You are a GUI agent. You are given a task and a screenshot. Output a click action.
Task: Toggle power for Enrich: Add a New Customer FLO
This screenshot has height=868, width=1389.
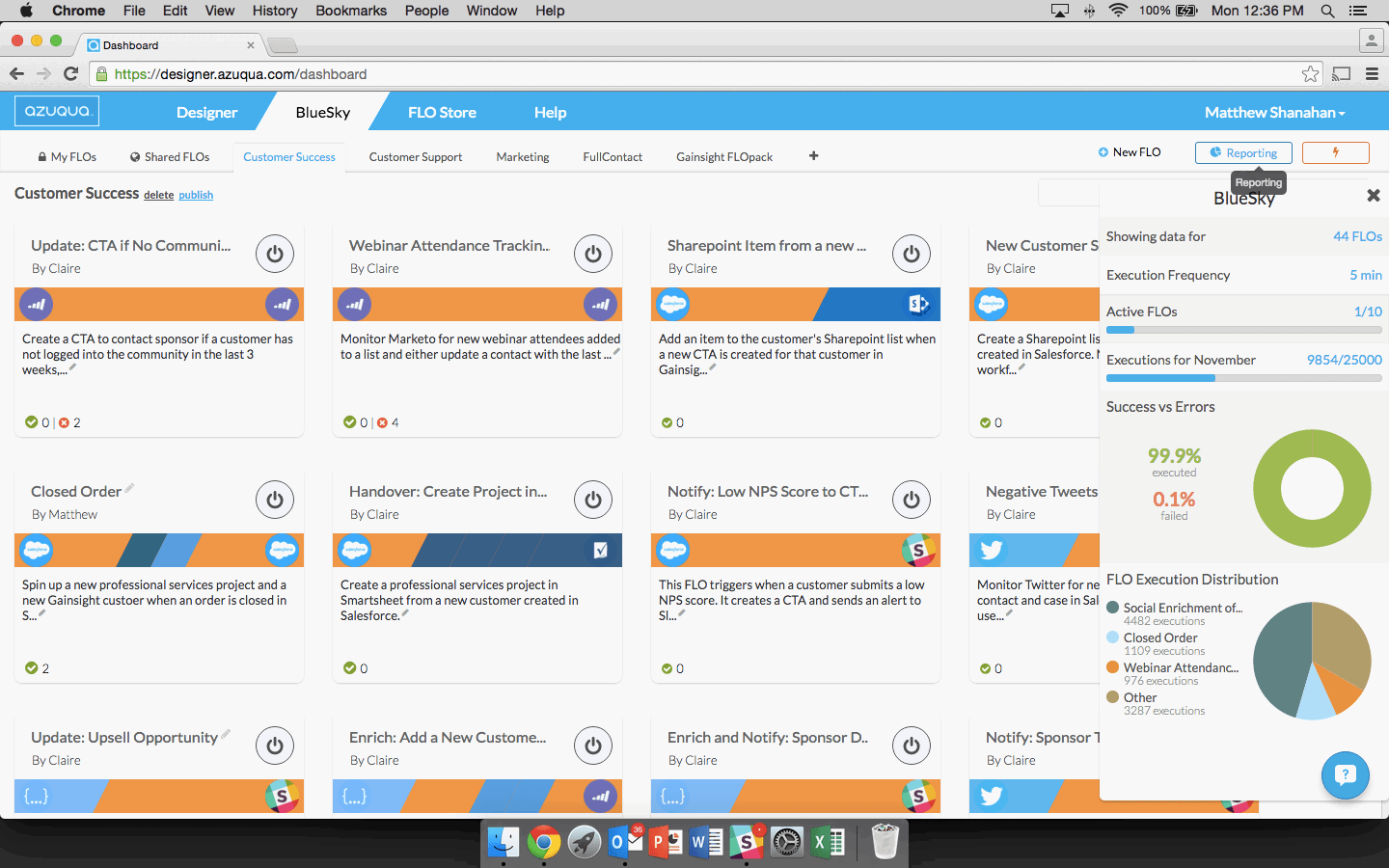pos(593,746)
